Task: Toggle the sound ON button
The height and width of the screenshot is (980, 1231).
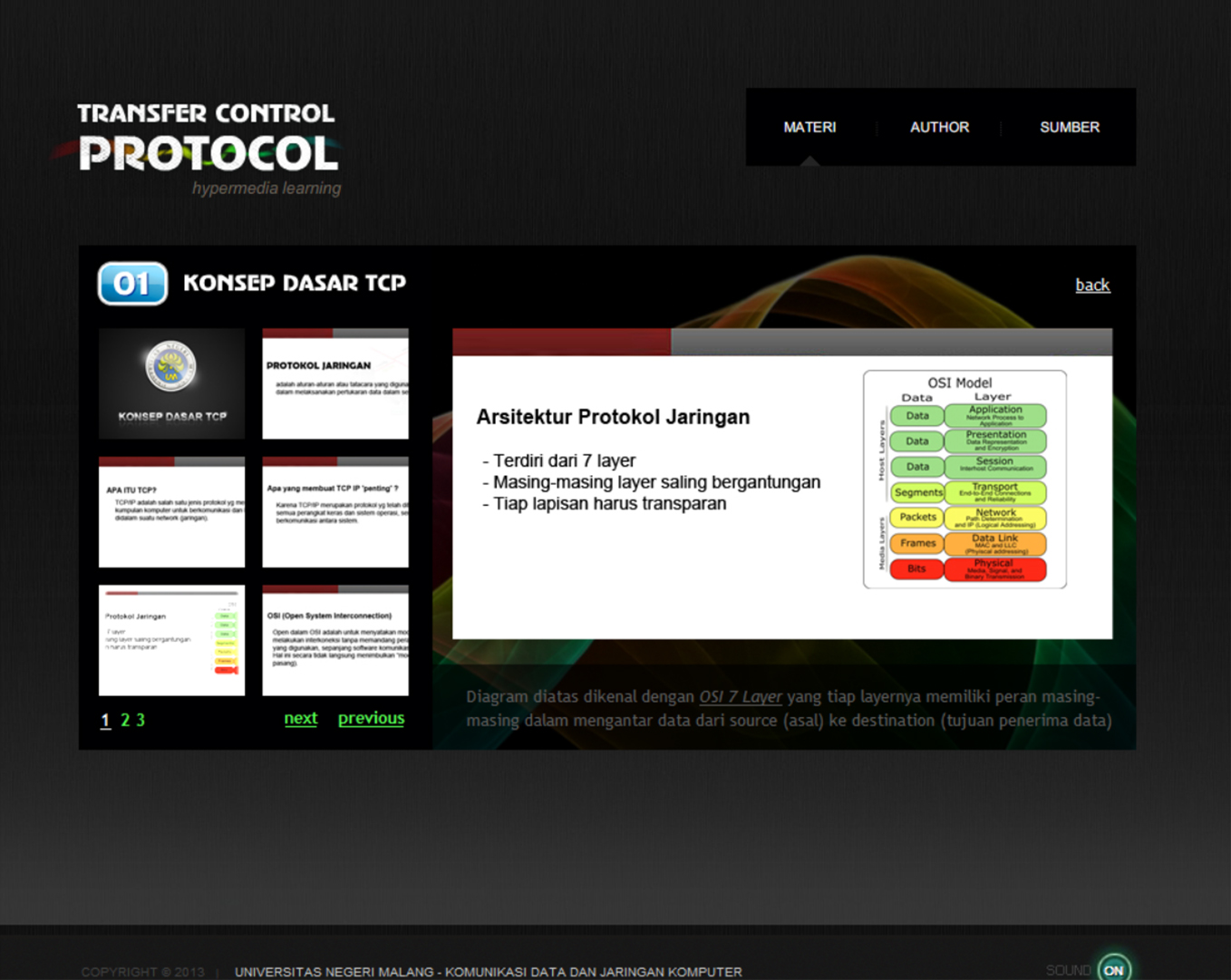Action: 1113,969
